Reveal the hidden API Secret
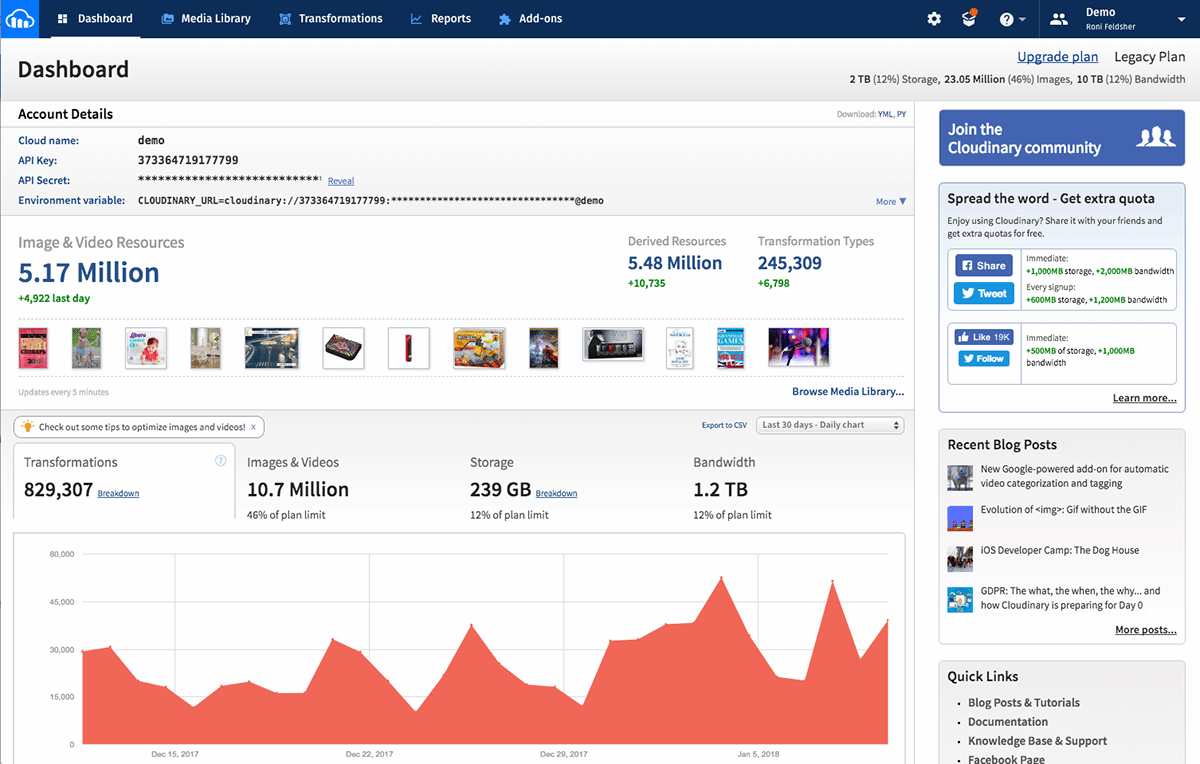 pos(340,180)
